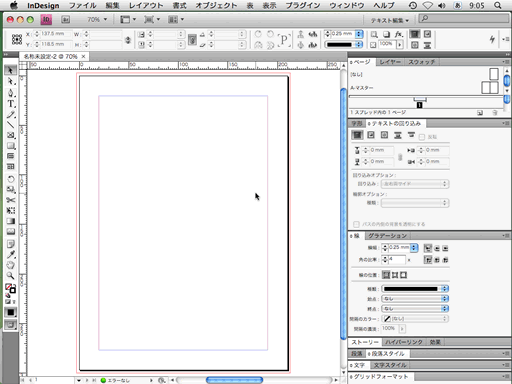The width and height of the screenshot is (512, 384).
Task: Select Wrap around bounding box option
Action: pos(371,135)
